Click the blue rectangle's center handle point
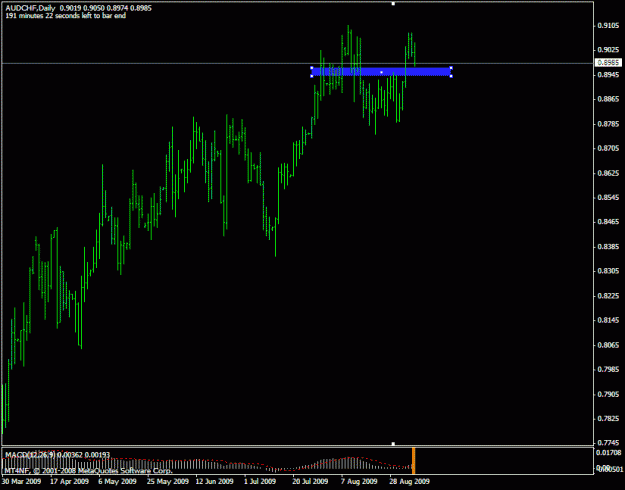The width and height of the screenshot is (625, 490). point(381,72)
